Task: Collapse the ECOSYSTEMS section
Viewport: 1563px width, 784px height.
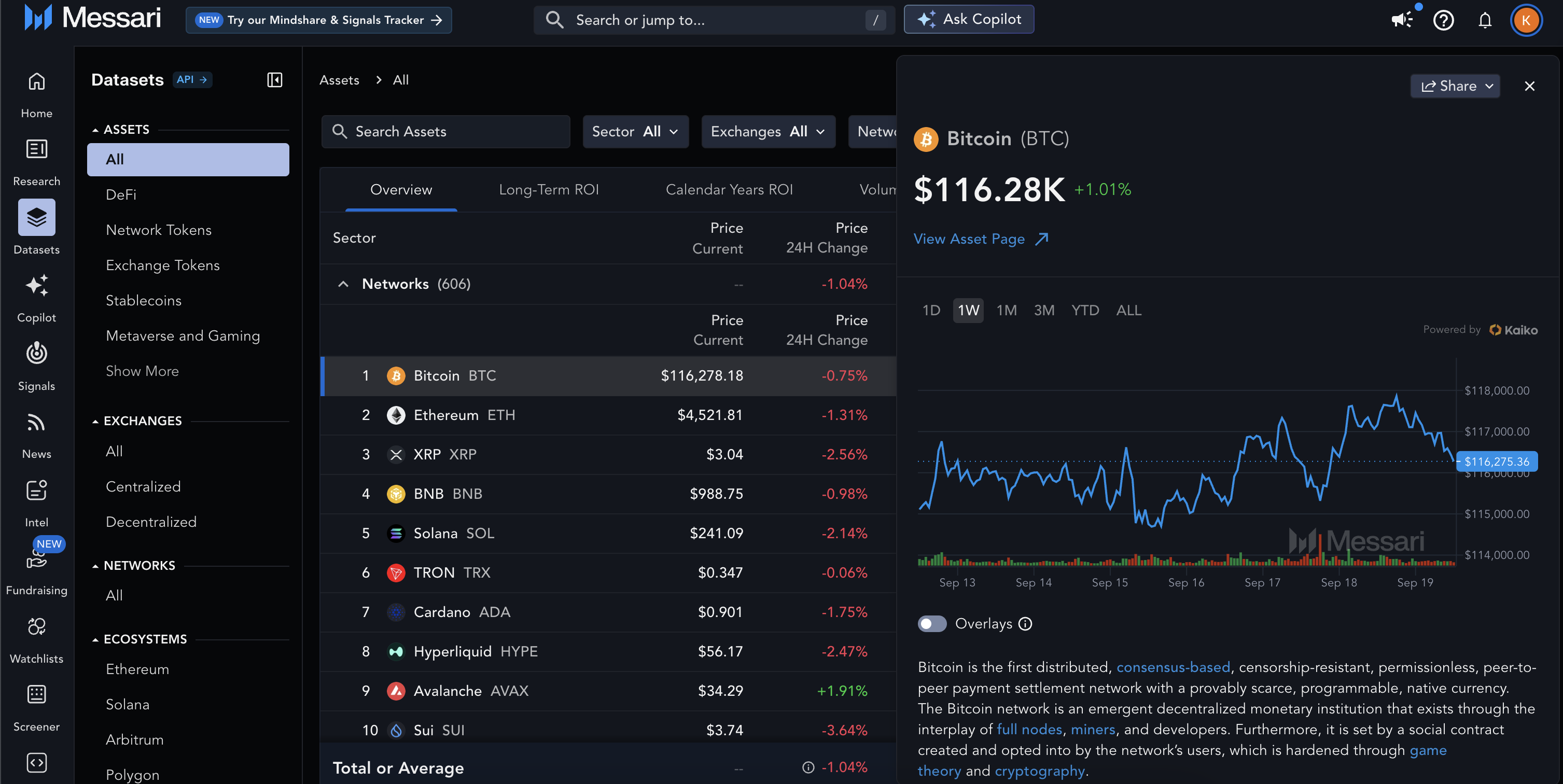Action: (x=95, y=639)
